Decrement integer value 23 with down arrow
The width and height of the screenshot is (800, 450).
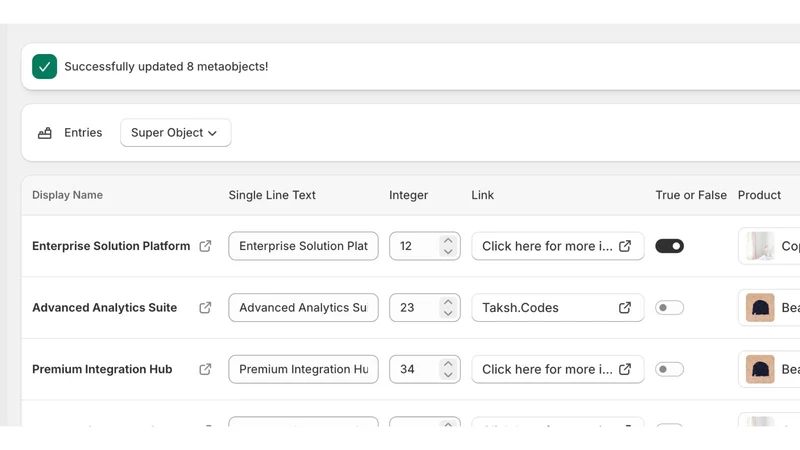tap(448, 313)
